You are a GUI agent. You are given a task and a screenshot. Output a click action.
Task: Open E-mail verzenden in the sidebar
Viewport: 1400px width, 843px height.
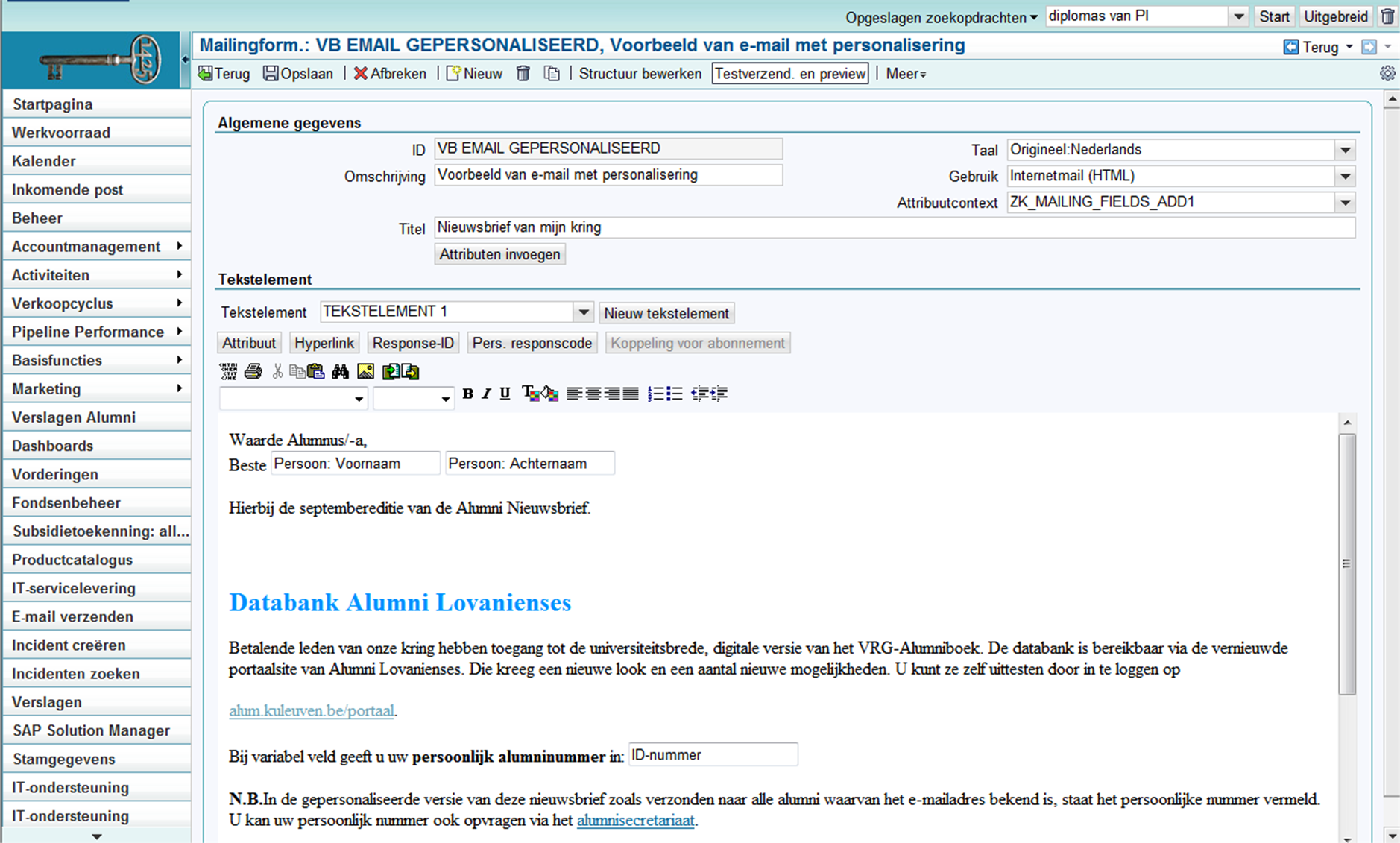(96, 616)
